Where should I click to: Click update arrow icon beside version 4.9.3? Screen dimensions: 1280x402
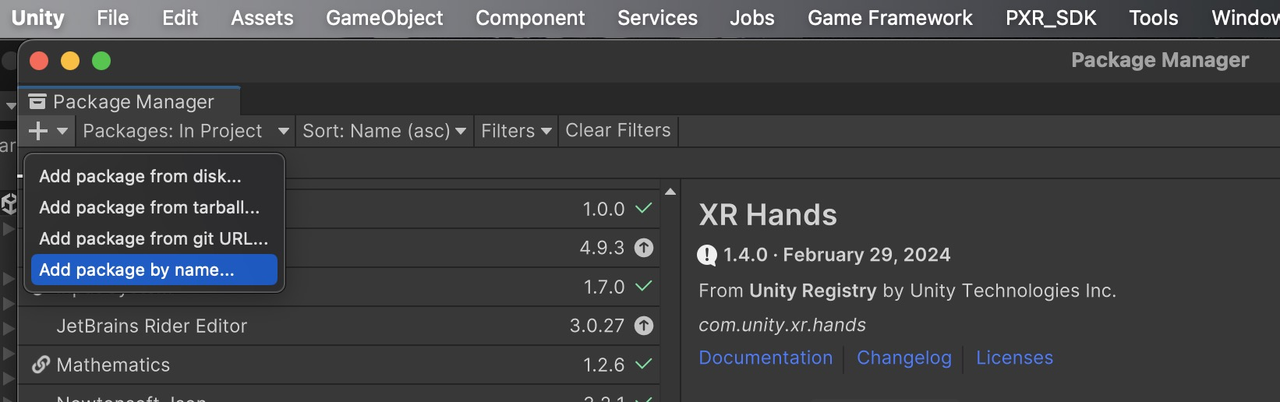coord(644,248)
